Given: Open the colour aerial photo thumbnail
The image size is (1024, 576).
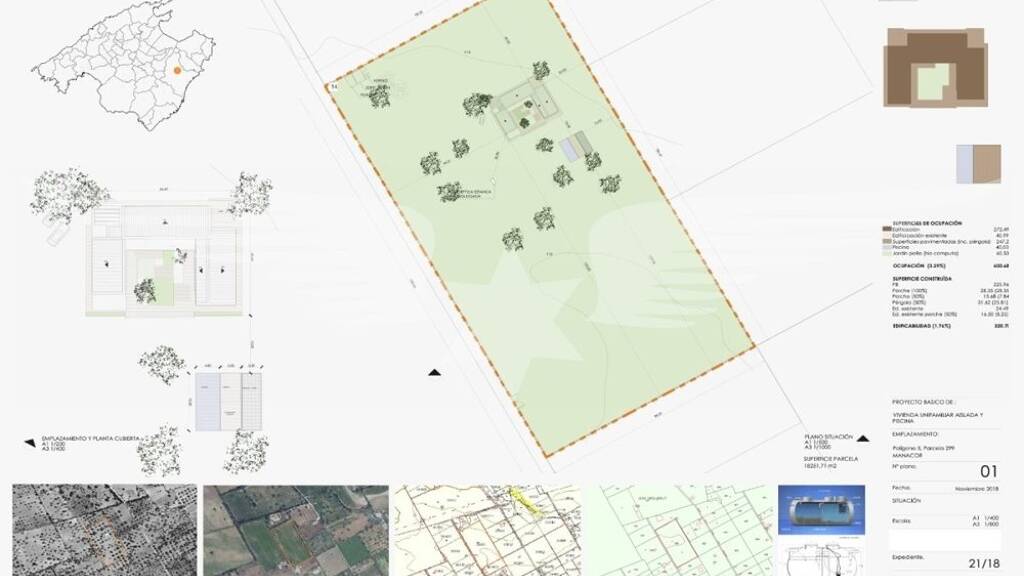Looking at the screenshot, I should click(295, 530).
